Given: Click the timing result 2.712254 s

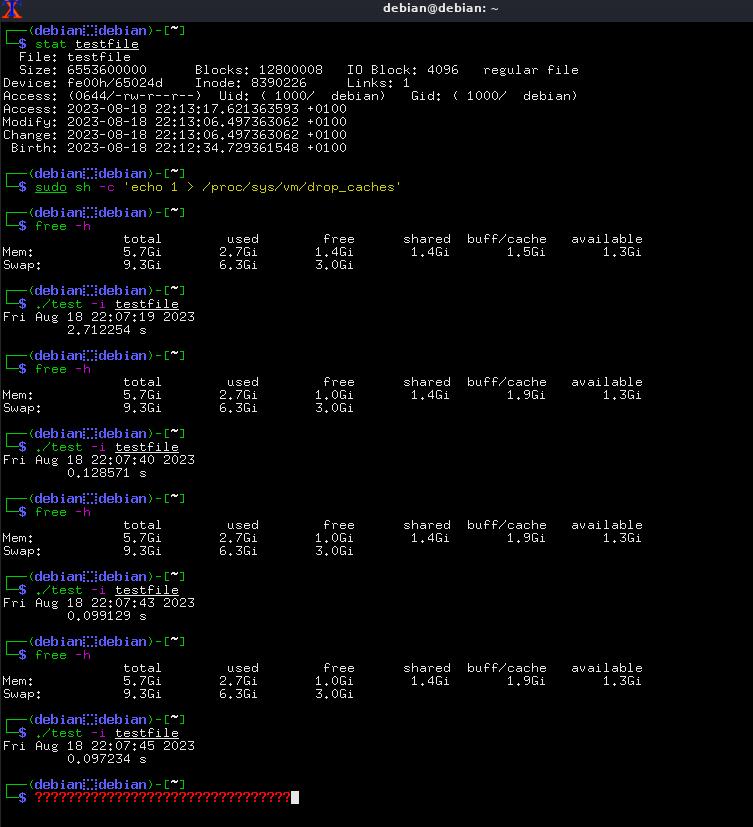Looking at the screenshot, I should click(107, 330).
